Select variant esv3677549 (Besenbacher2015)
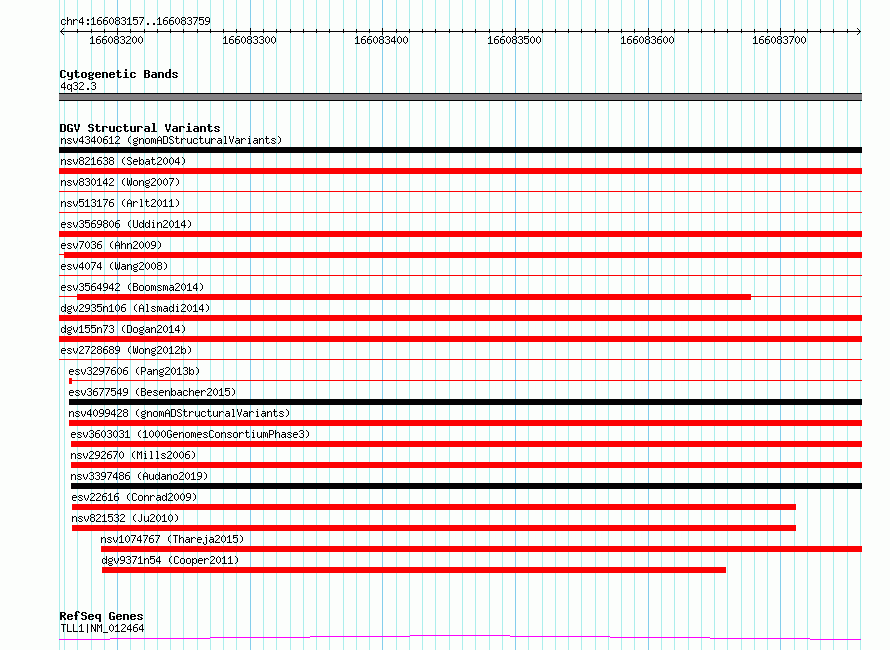 click(x=152, y=392)
